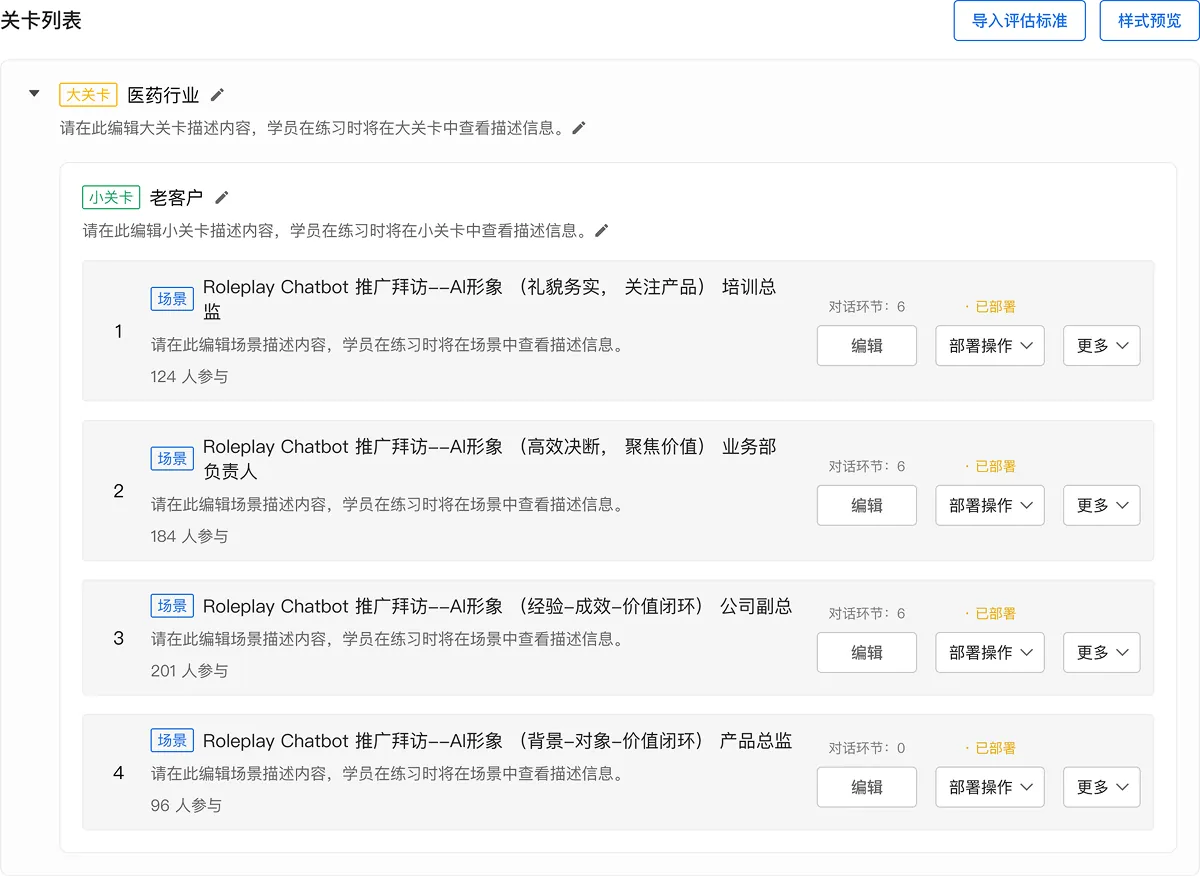
Task: Collapse the 医药行业 level with triangle arrow
Action: [x=34, y=94]
